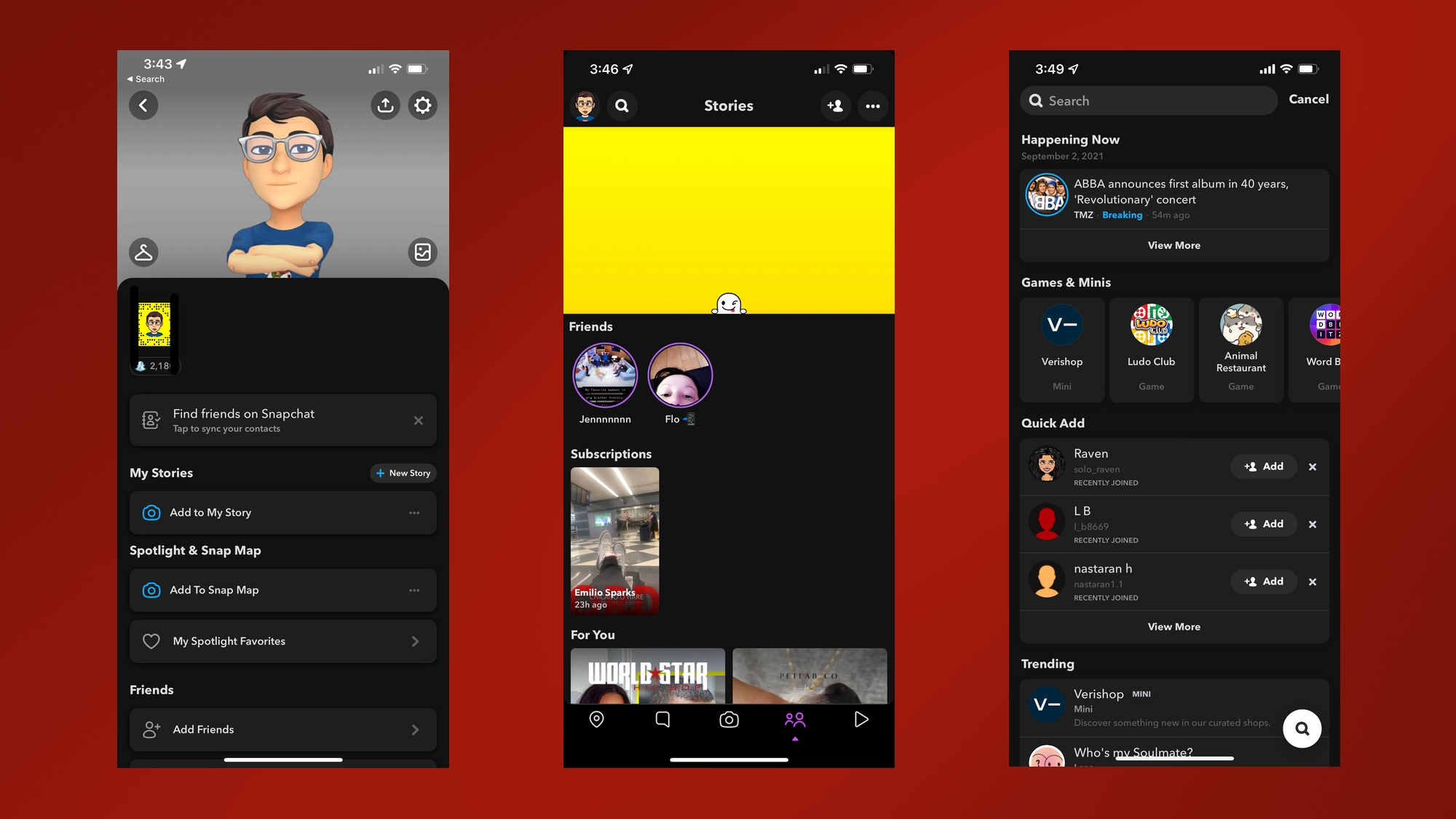
Task: Open the chat bubble icon in navigation bar
Action: click(x=663, y=719)
